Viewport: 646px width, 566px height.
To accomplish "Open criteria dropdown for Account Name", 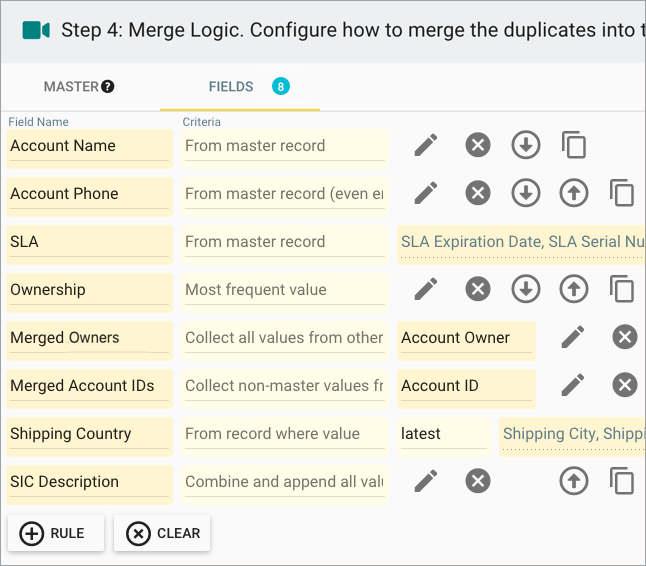I will (285, 149).
